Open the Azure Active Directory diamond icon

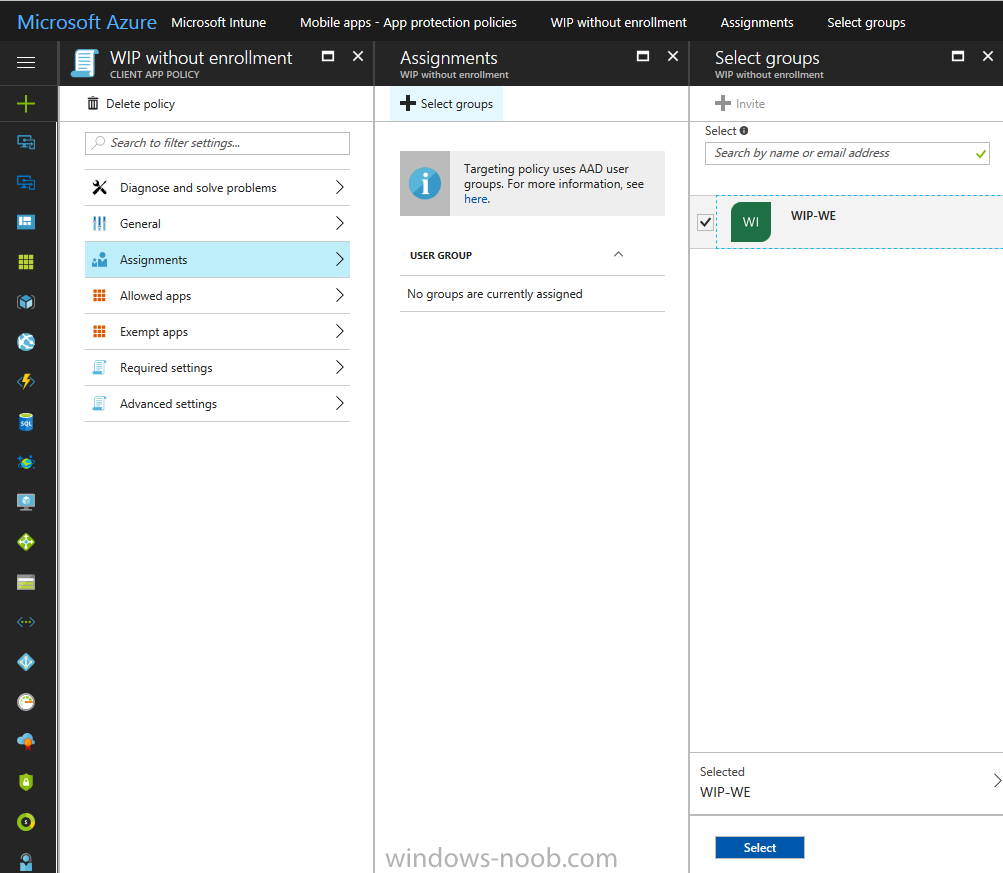pos(26,662)
